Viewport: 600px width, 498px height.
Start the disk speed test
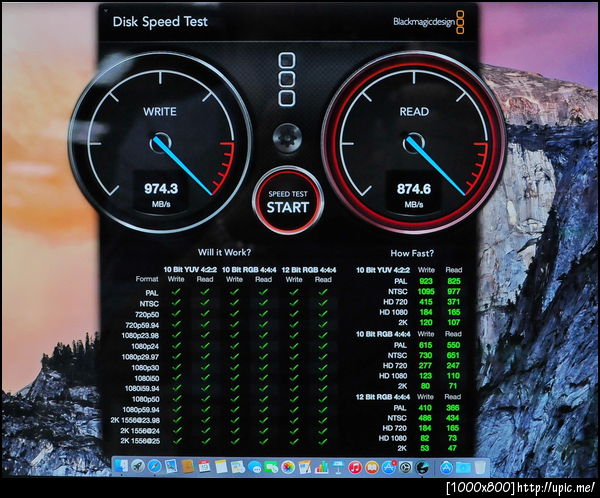click(288, 201)
